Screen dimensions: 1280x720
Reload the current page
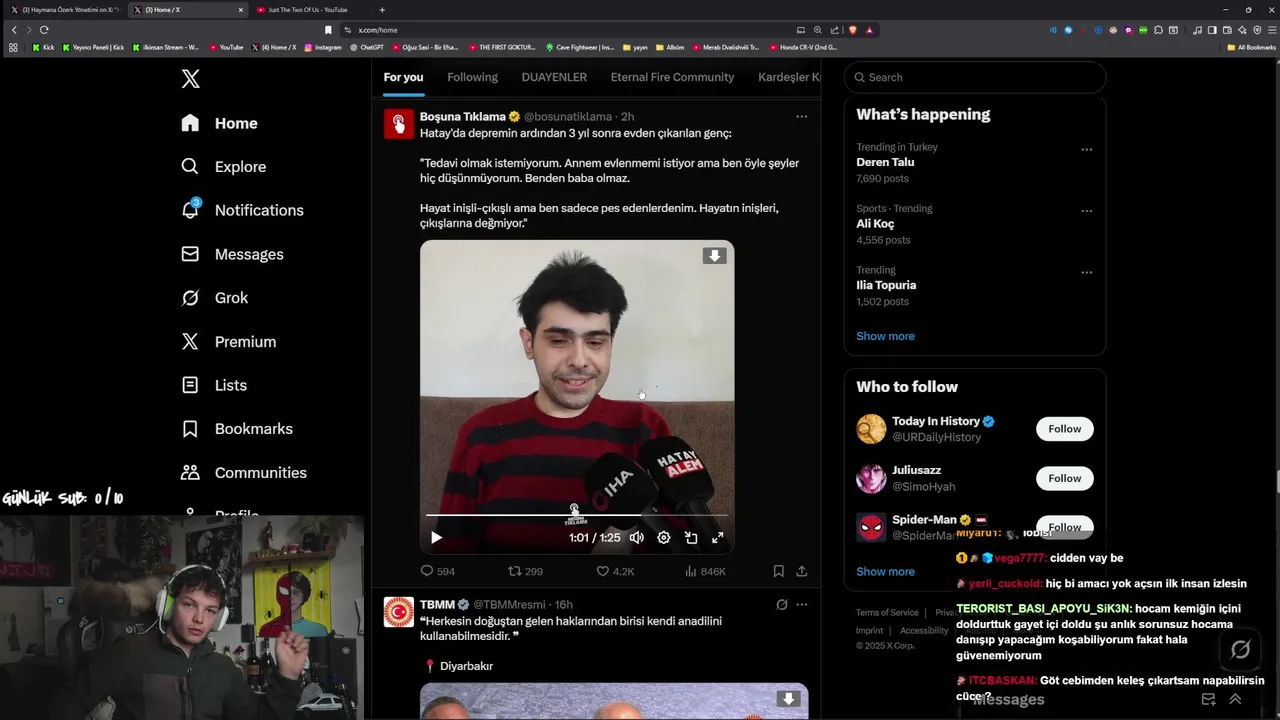tap(44, 30)
